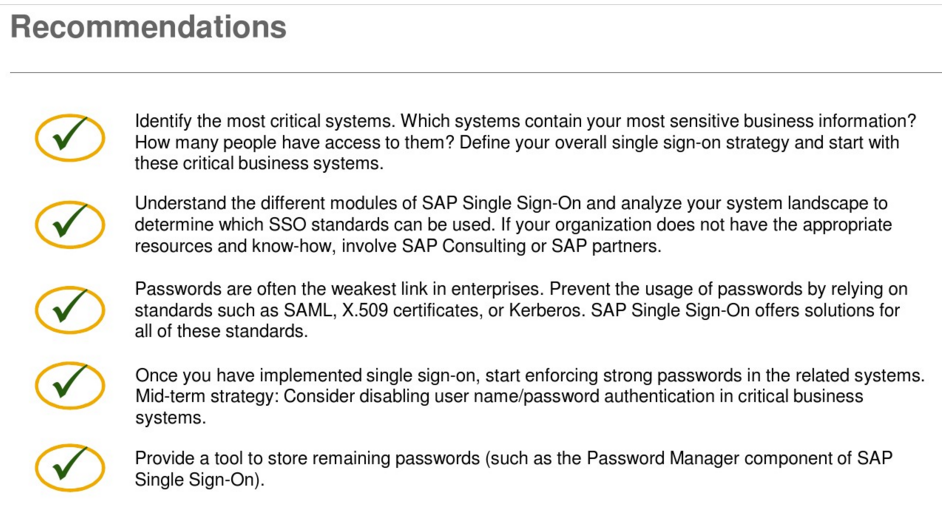Click 'Single Sign-On).' at the end of the last recommendation
Image resolution: width=942 pixels, height=507 pixels.
click(199, 480)
